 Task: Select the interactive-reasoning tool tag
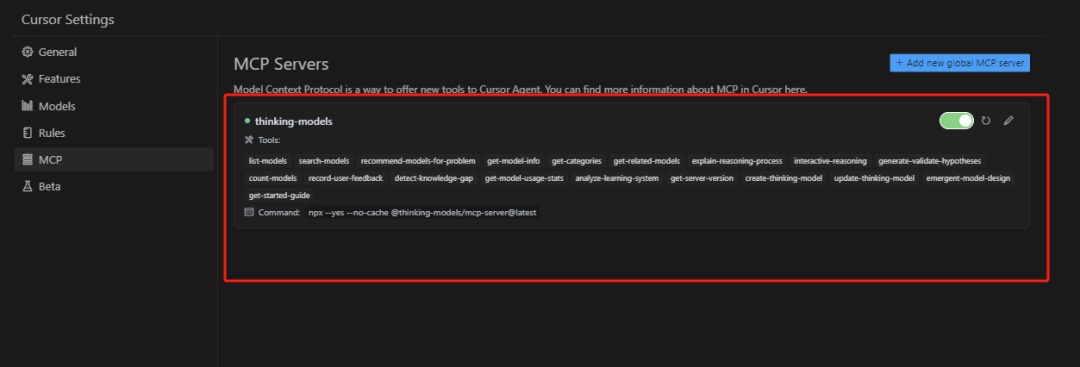[x=830, y=161]
